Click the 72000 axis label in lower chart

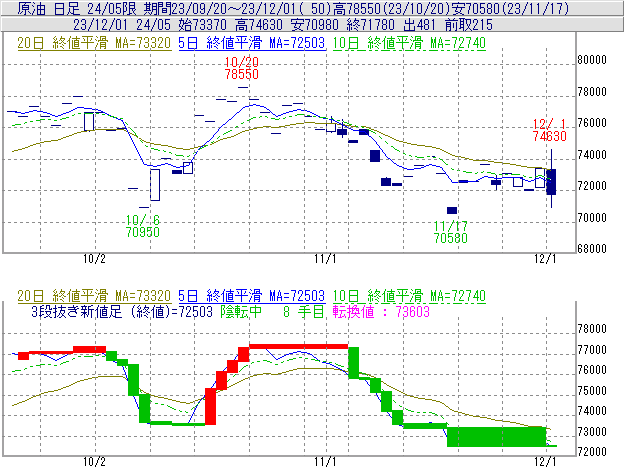[x=592, y=452]
